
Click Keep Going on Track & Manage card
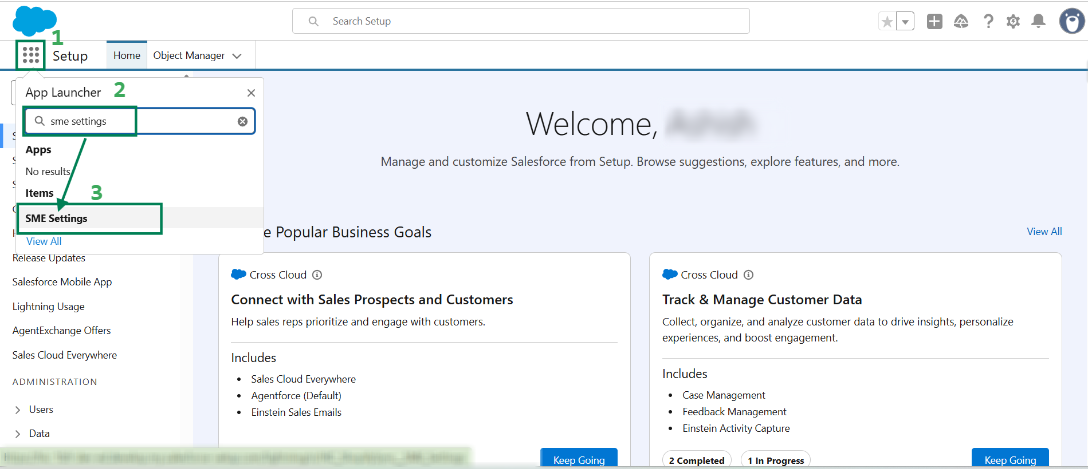[1010, 459]
